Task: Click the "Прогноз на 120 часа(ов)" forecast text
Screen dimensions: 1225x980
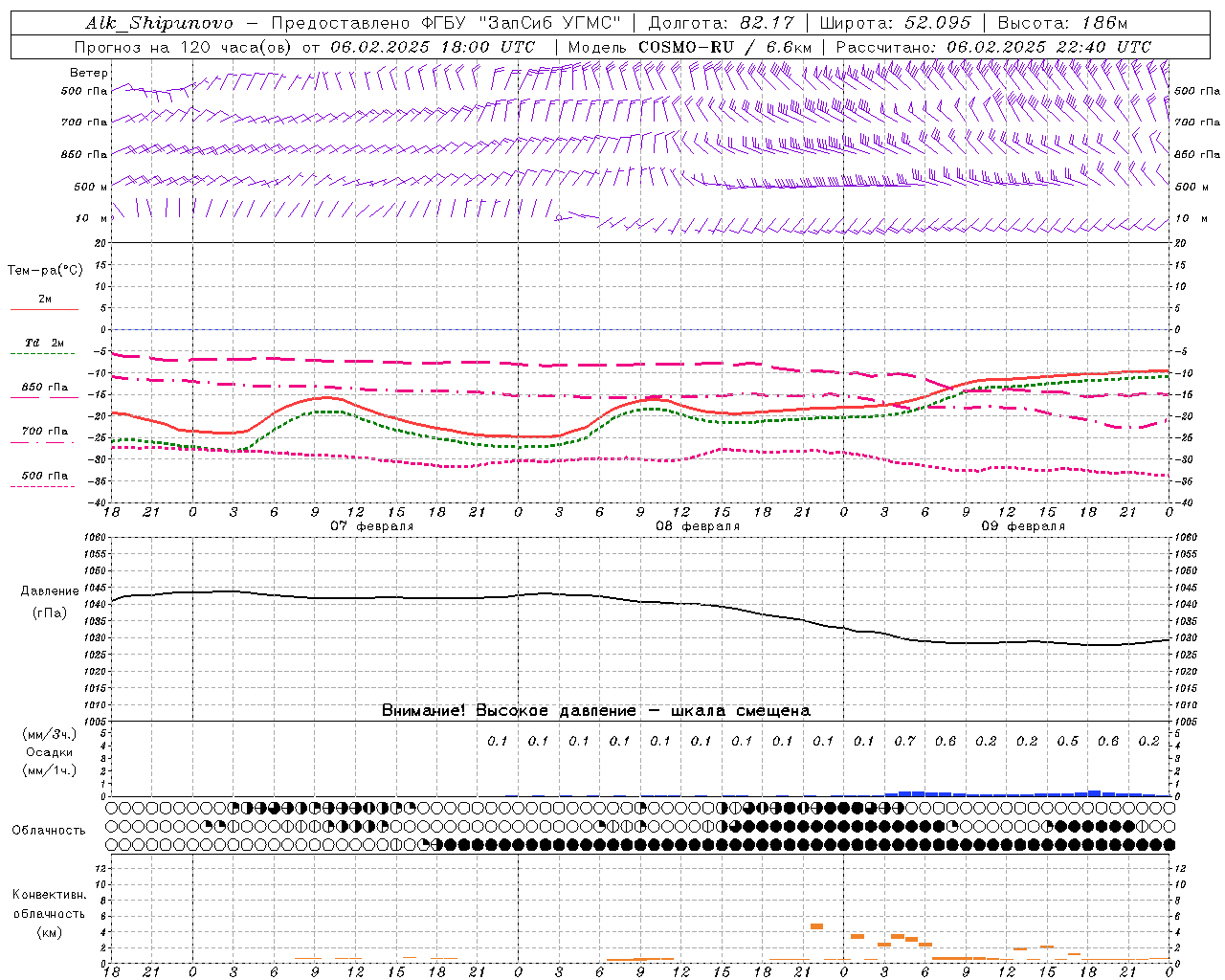Action: 184,47
